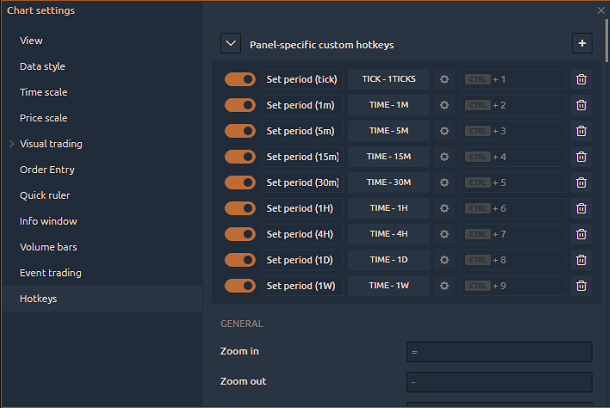Click gear icon for Set period (1D)
This screenshot has height=408, width=610.
point(444,260)
